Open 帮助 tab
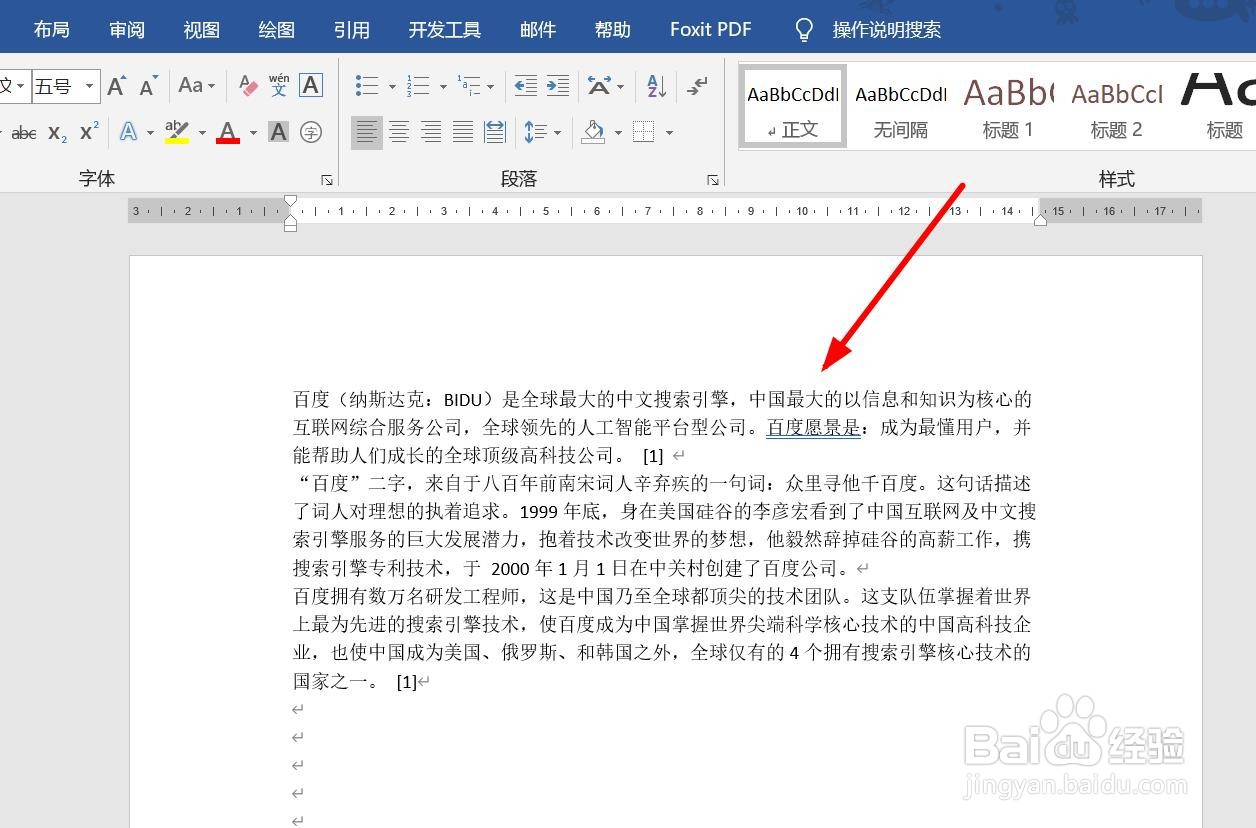1256x828 pixels. click(613, 29)
